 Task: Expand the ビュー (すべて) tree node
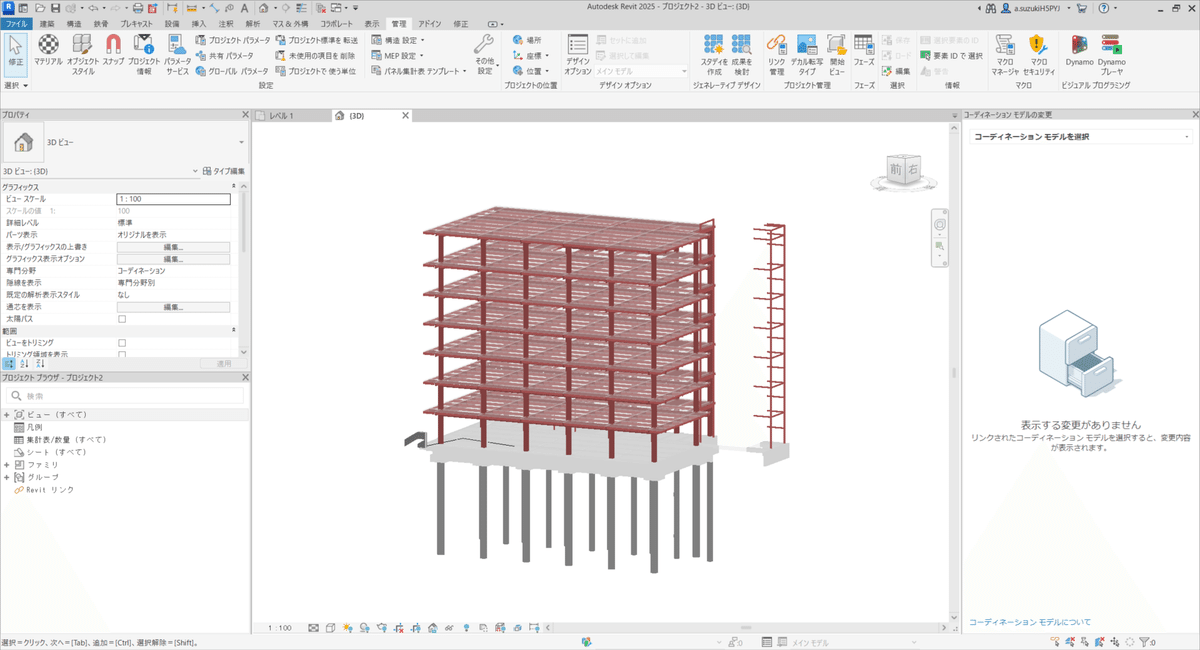pos(7,414)
